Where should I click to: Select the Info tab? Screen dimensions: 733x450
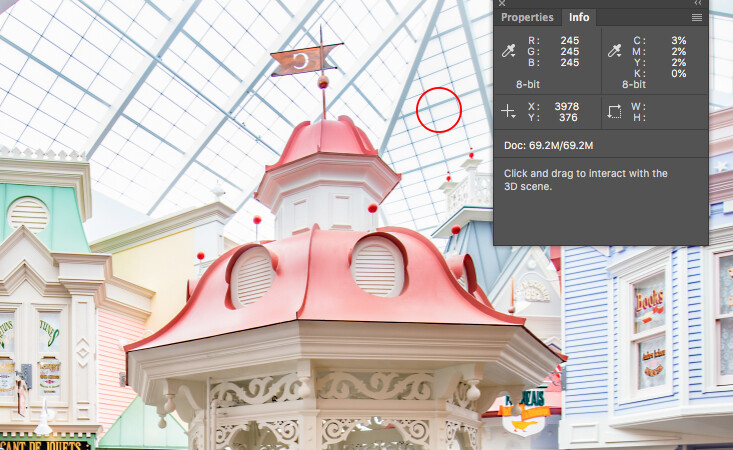point(579,17)
